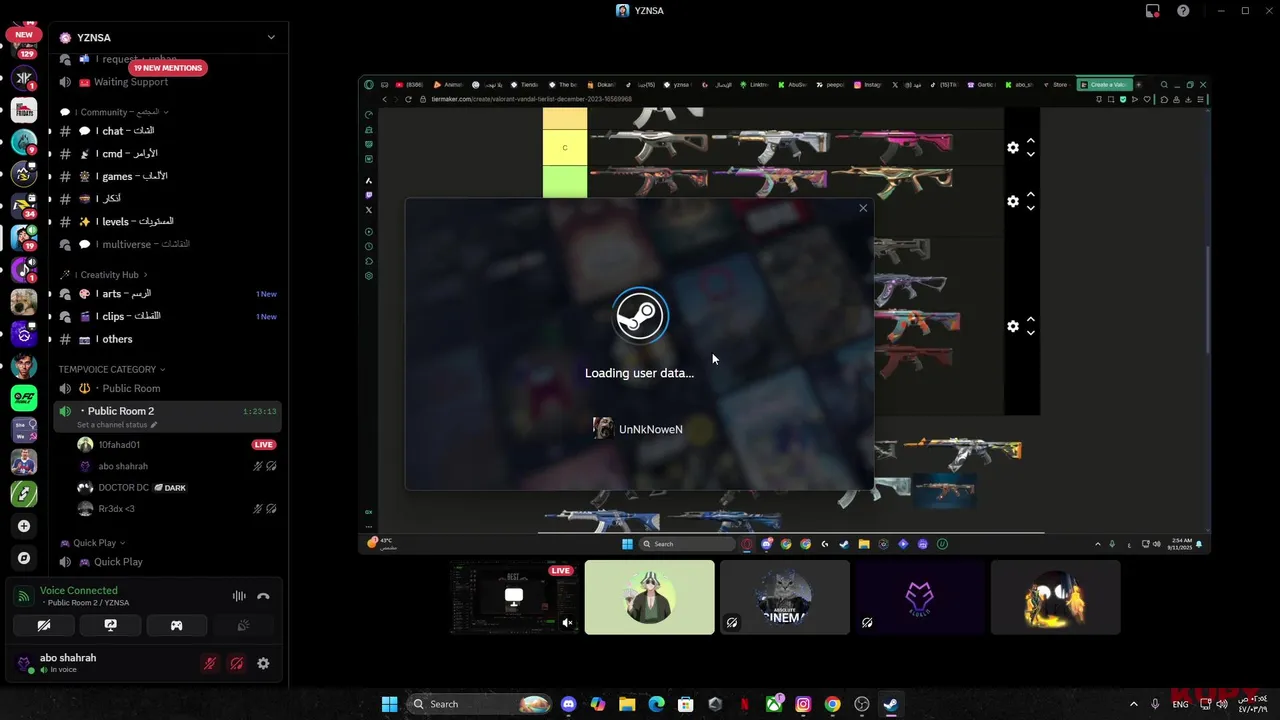Expand YZNSA server dropdown menu

(x=271, y=37)
